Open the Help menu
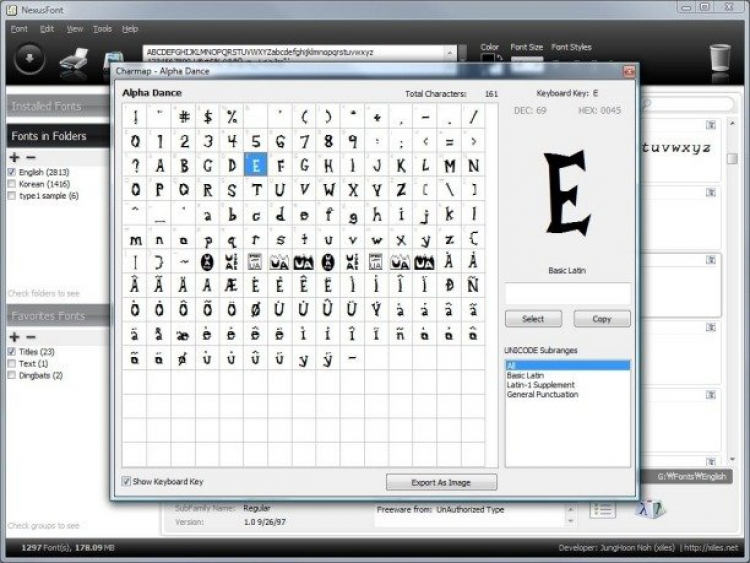This screenshot has width=750, height=563. (x=130, y=29)
